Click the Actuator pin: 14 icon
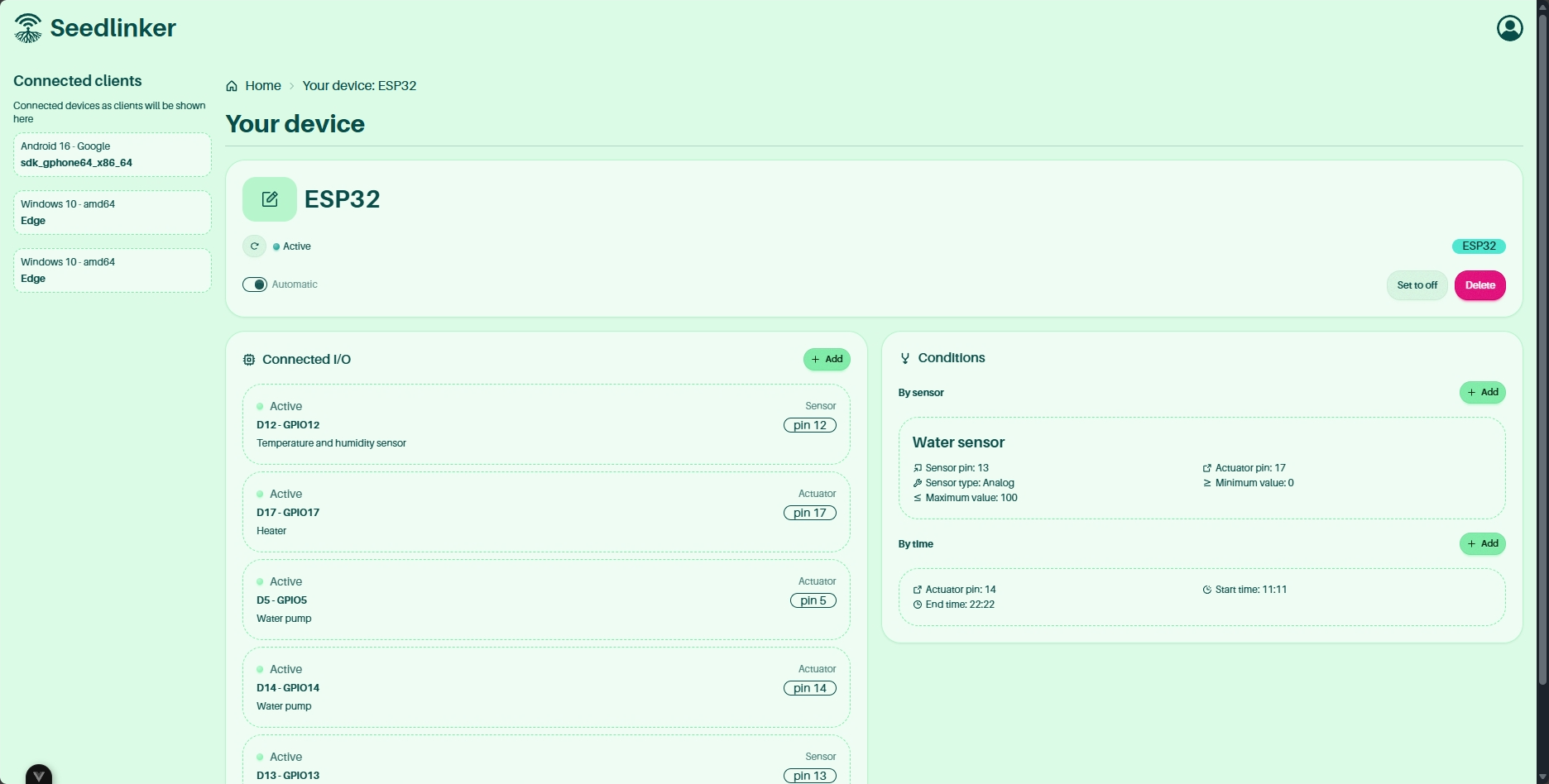 918,590
